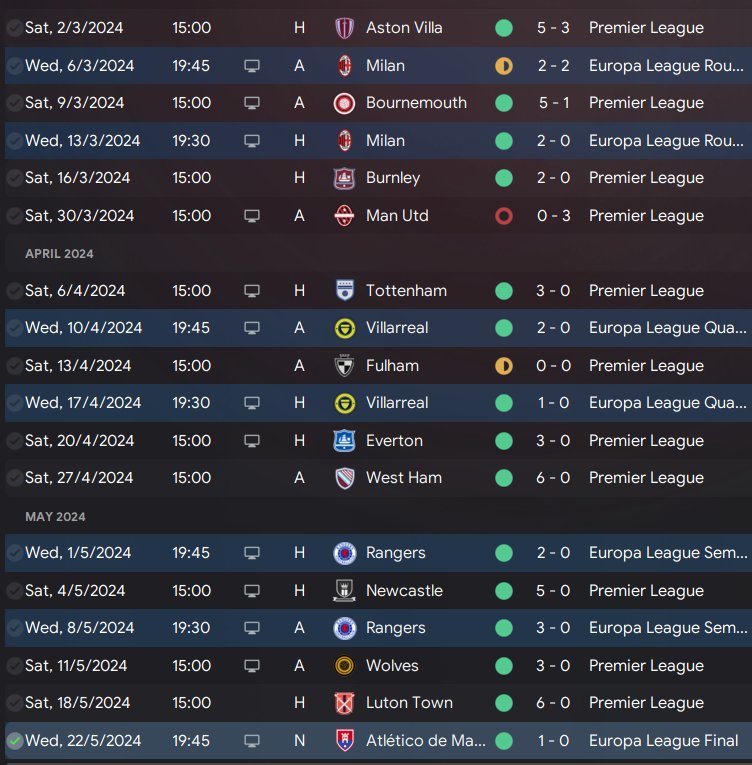Click the Bournemouth club crest
This screenshot has width=752, height=765.
pos(345,103)
